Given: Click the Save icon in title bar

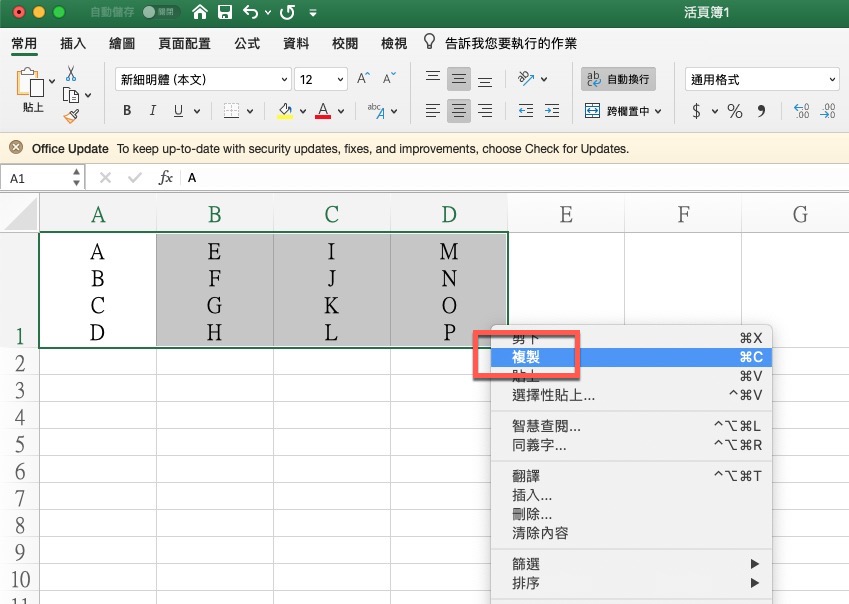Looking at the screenshot, I should (x=225, y=13).
